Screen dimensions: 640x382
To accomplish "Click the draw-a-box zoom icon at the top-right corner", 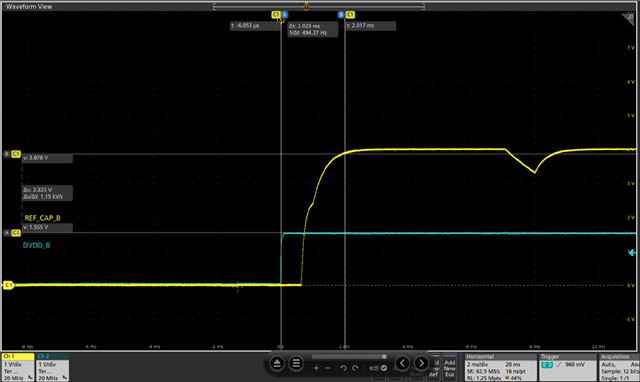I will 628,19.
